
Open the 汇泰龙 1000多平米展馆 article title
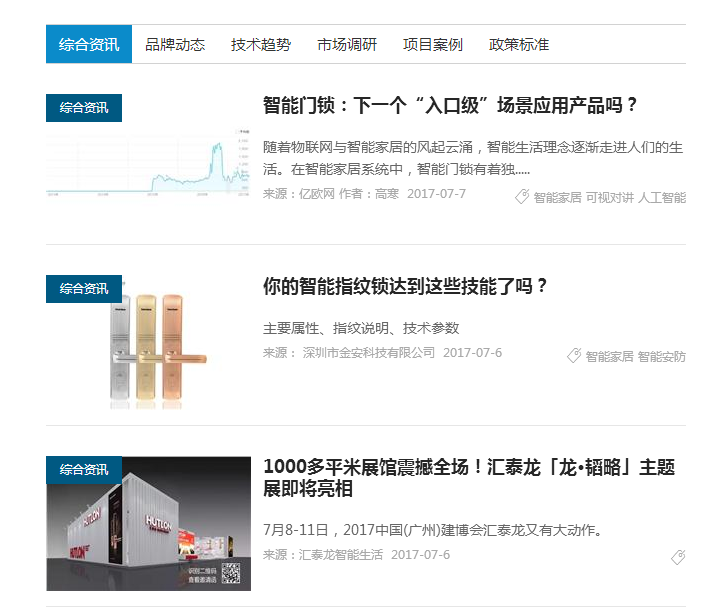click(468, 478)
